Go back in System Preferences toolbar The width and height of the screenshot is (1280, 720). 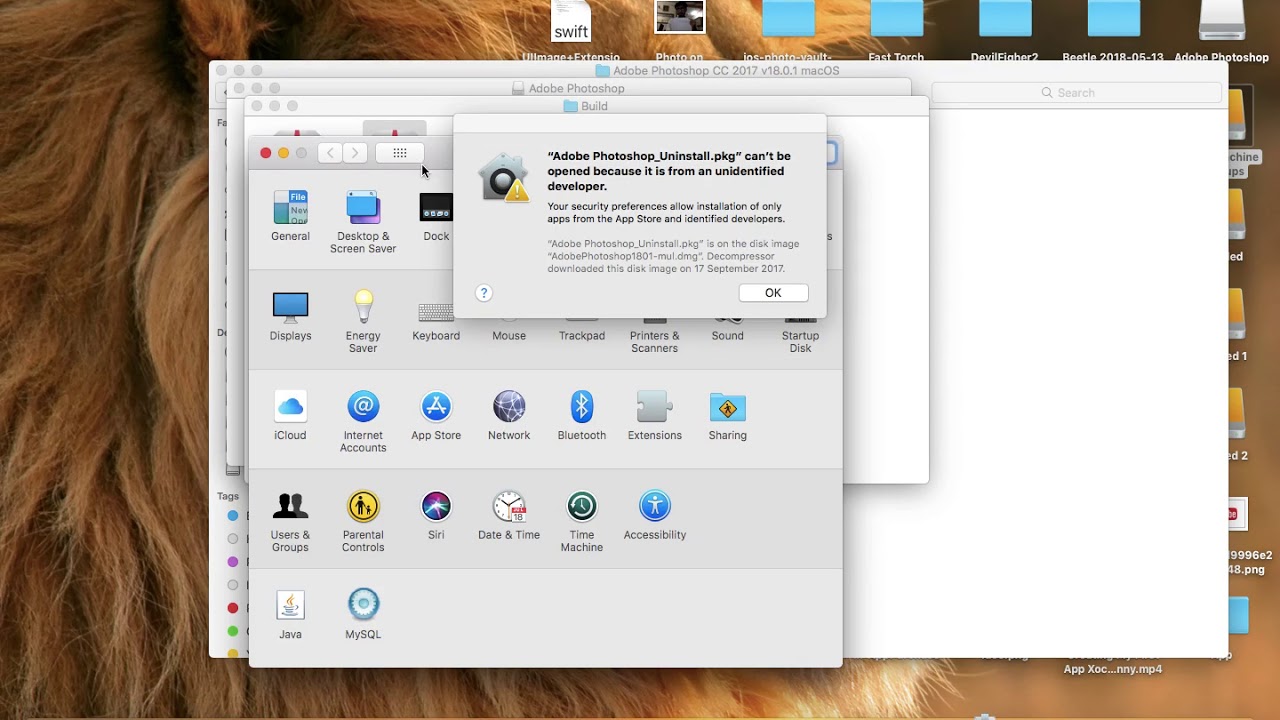pyautogui.click(x=330, y=153)
